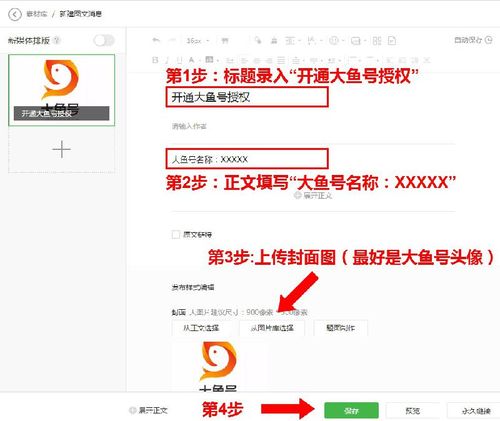The height and width of the screenshot is (421, 500).
Task: Click 展开正文 below the body text
Action: coord(313,195)
